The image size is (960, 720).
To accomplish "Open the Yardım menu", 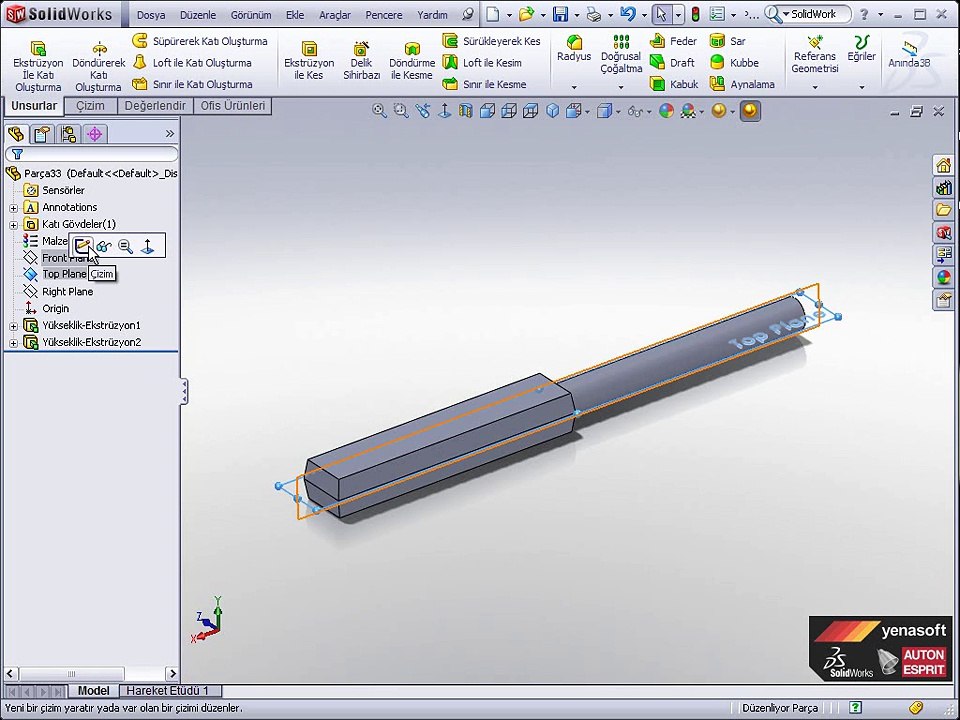I will tap(432, 15).
